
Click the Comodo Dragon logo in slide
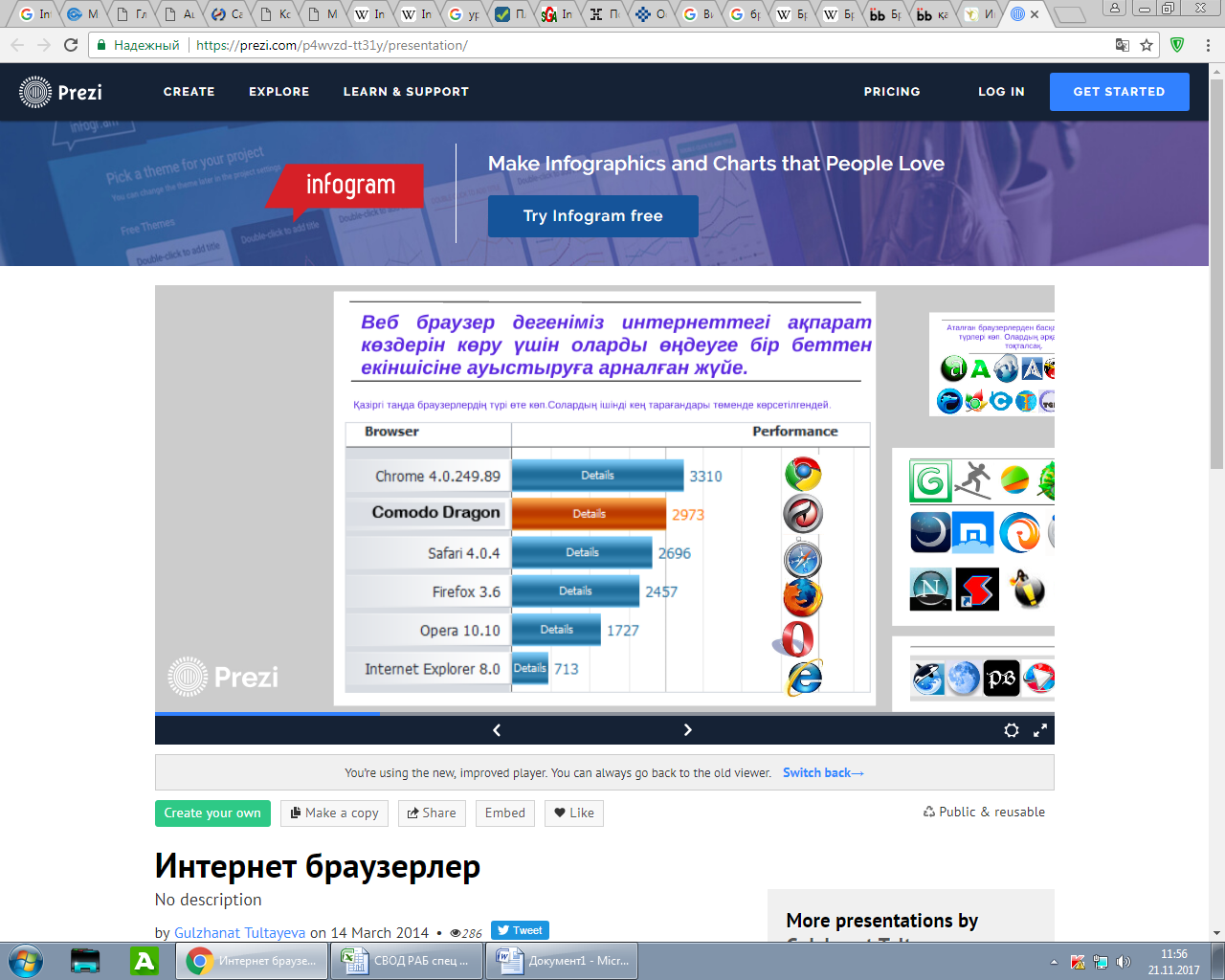click(x=803, y=514)
